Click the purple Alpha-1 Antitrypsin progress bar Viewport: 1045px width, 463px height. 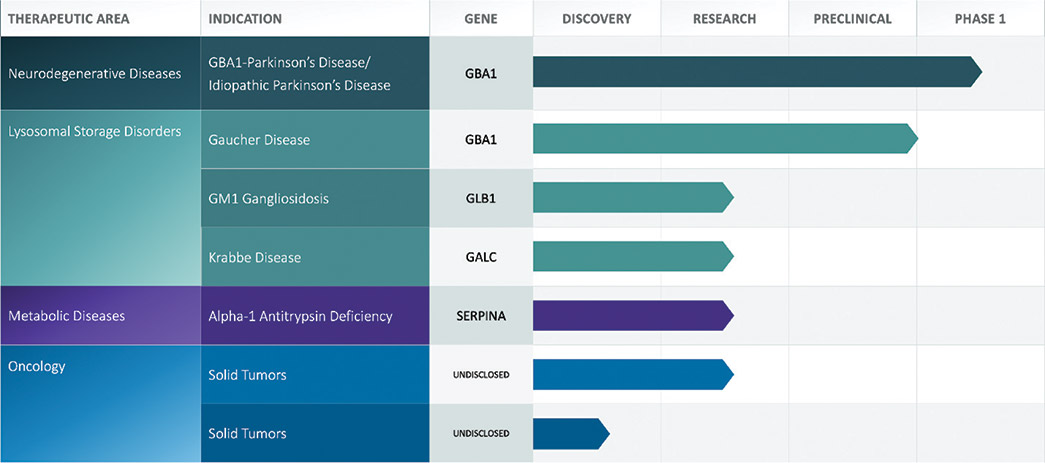coord(630,316)
